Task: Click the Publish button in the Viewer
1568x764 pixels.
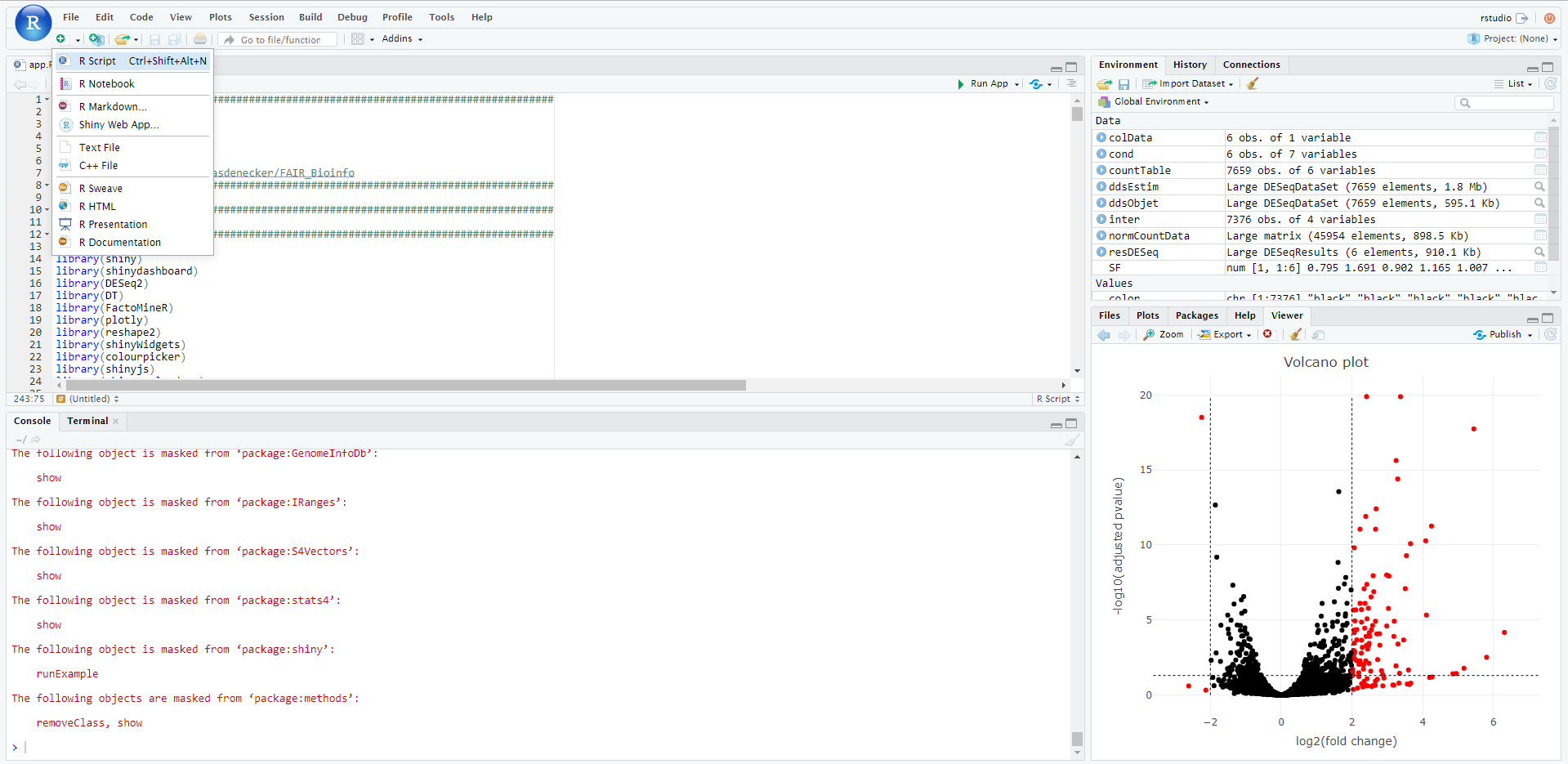Action: [x=1498, y=334]
